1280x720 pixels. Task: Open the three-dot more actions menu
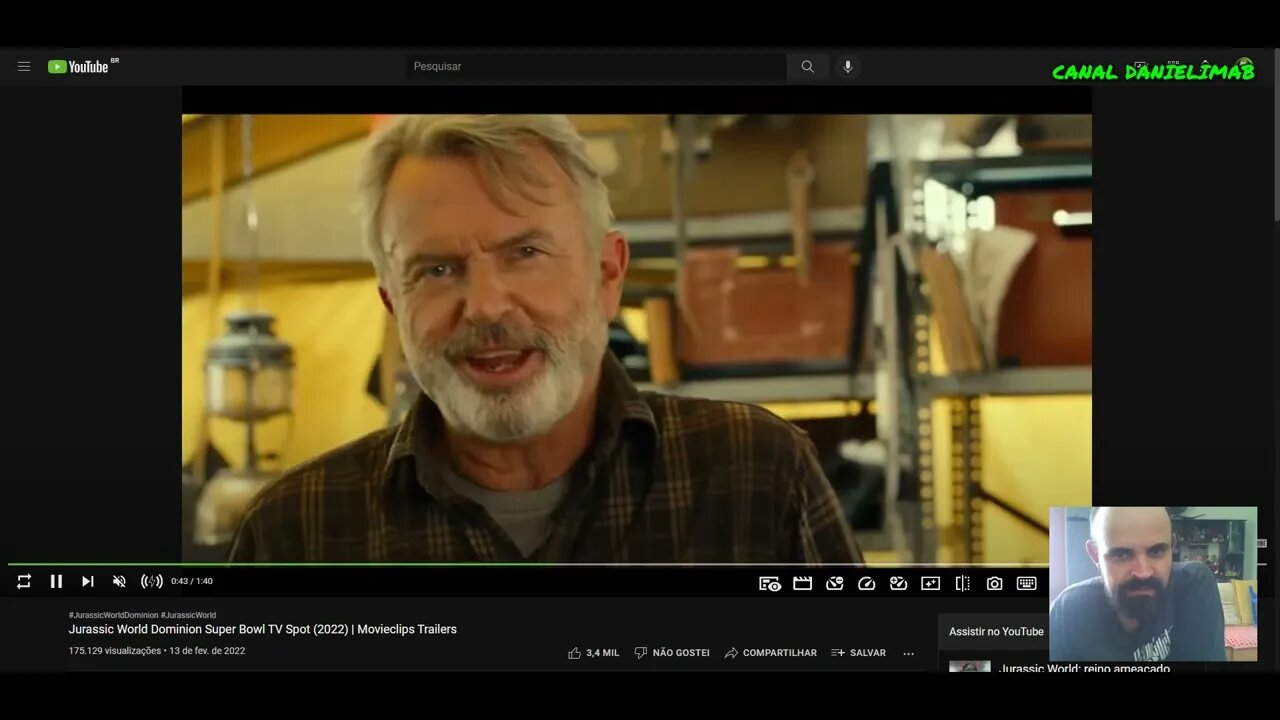tap(908, 653)
